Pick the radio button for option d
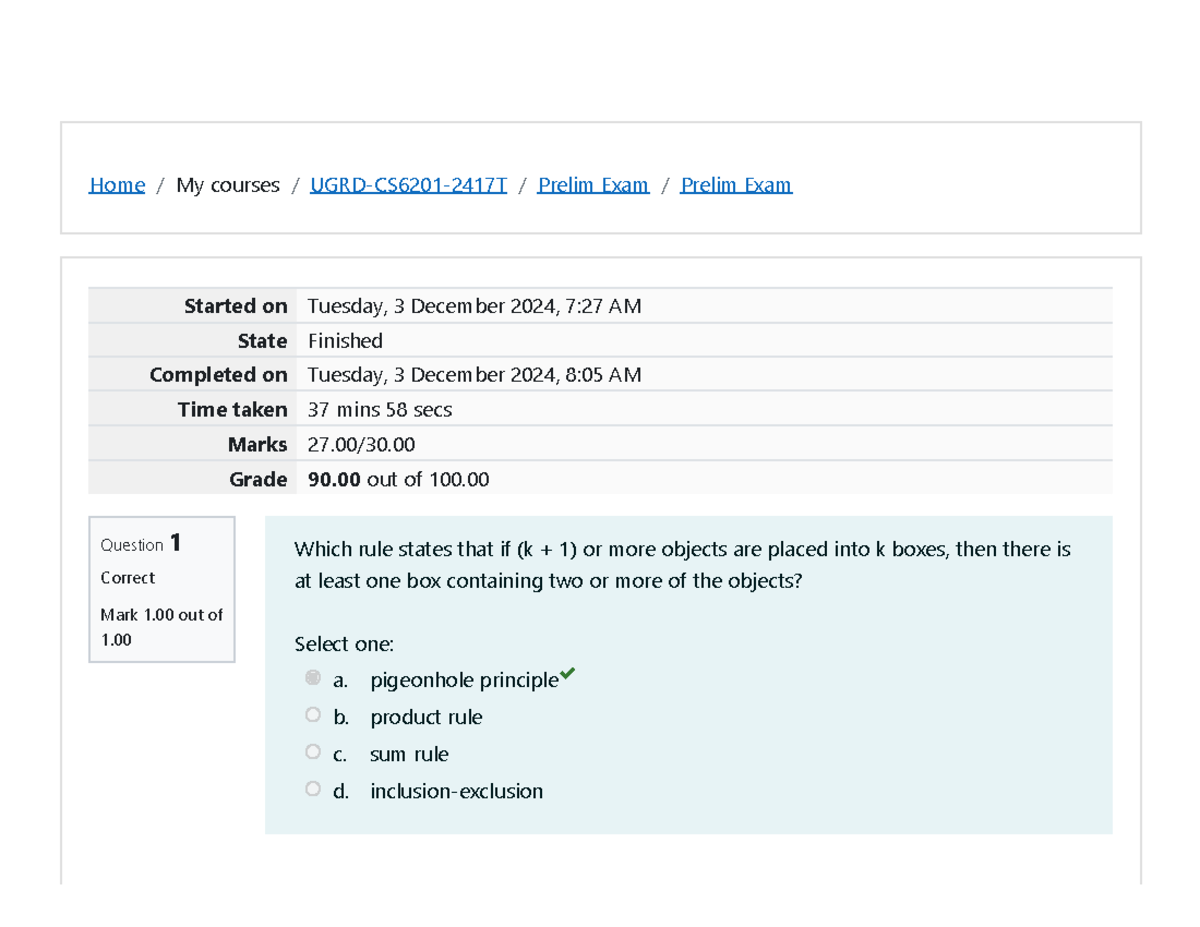 (313, 789)
